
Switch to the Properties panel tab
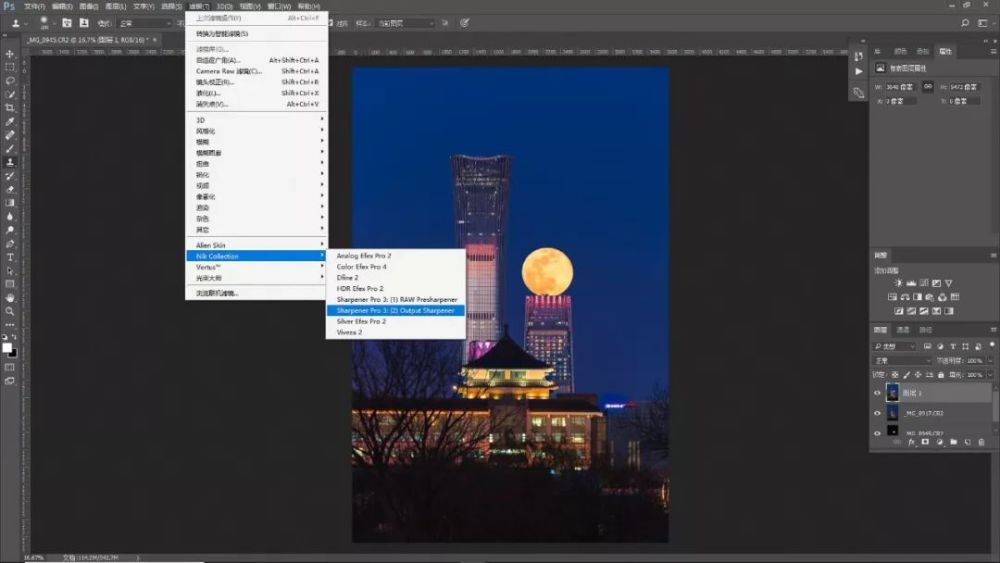coord(946,51)
